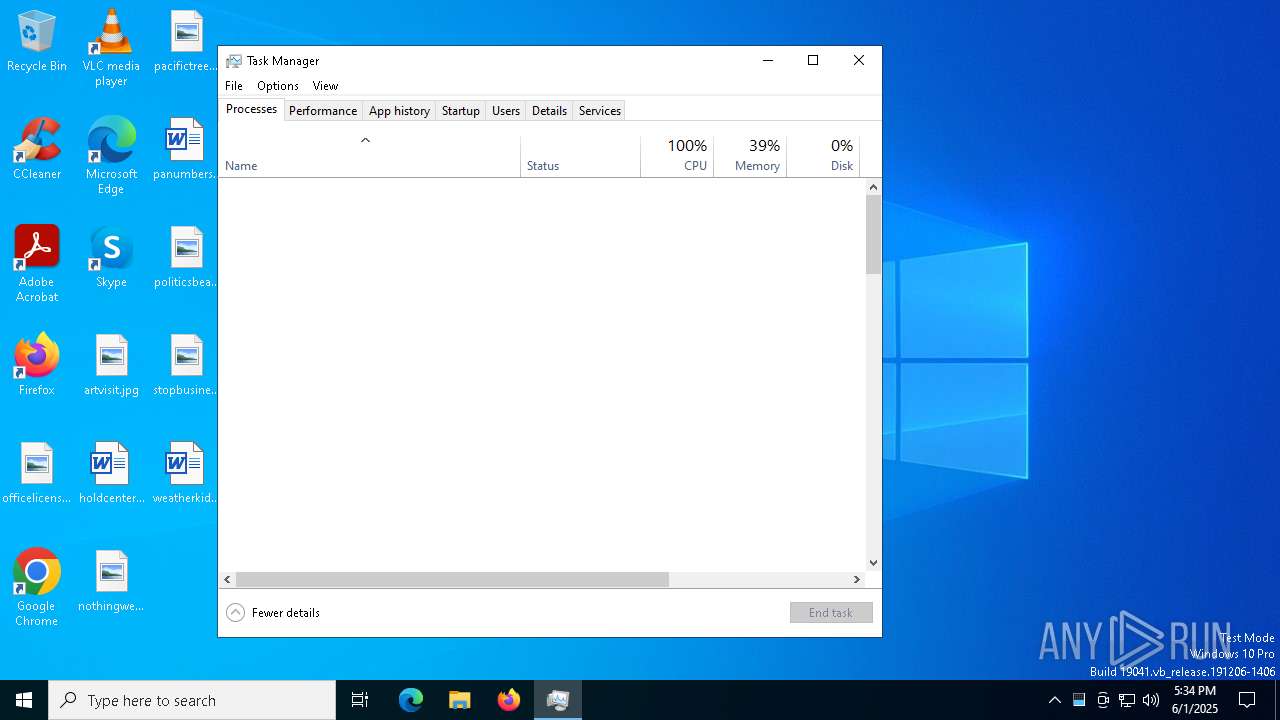Open the View menu in Task Manager
The width and height of the screenshot is (1280, 720).
[x=325, y=86]
